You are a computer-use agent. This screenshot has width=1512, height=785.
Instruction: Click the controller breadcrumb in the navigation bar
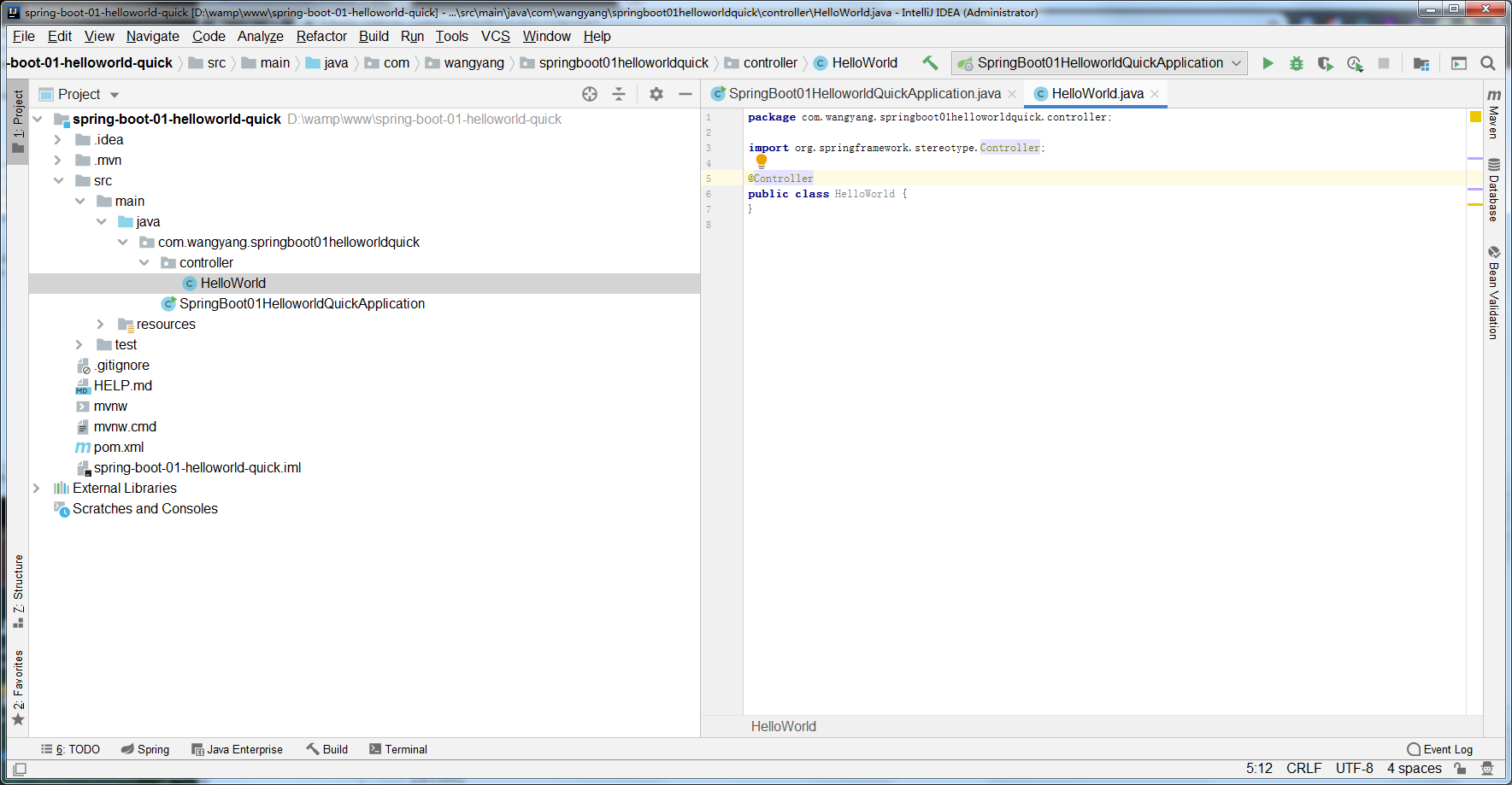click(x=761, y=63)
